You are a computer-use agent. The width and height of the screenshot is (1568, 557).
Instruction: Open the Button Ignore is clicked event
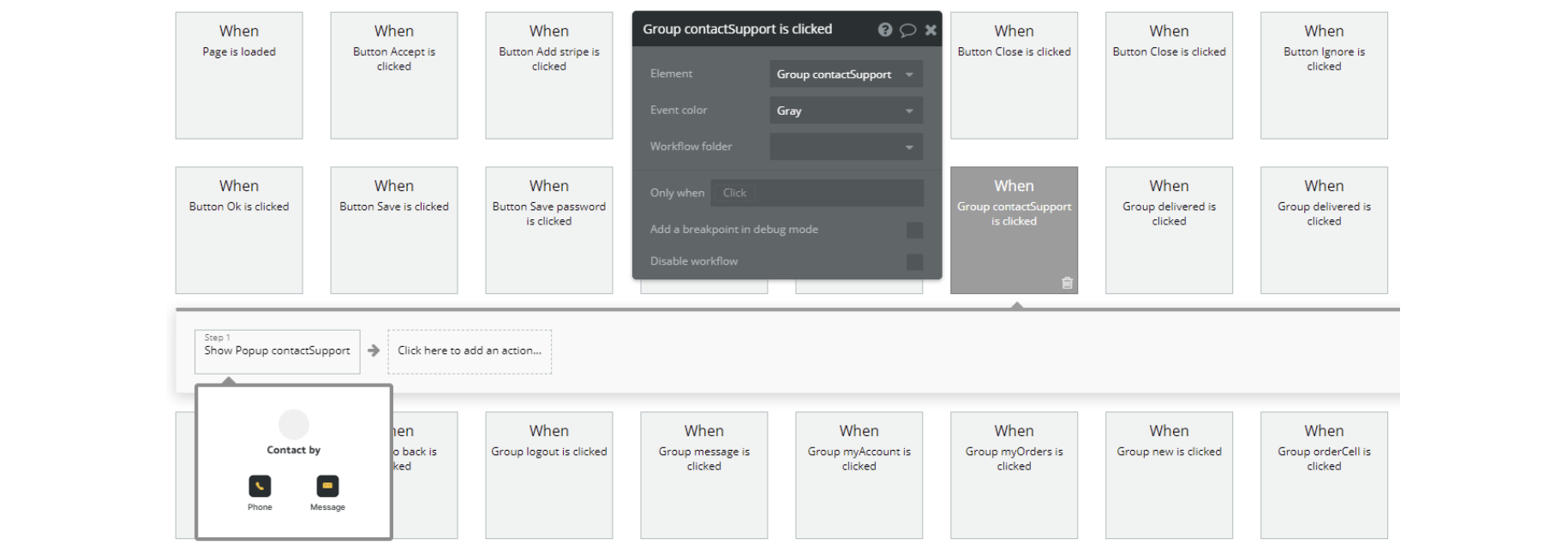pyautogui.click(x=1324, y=75)
